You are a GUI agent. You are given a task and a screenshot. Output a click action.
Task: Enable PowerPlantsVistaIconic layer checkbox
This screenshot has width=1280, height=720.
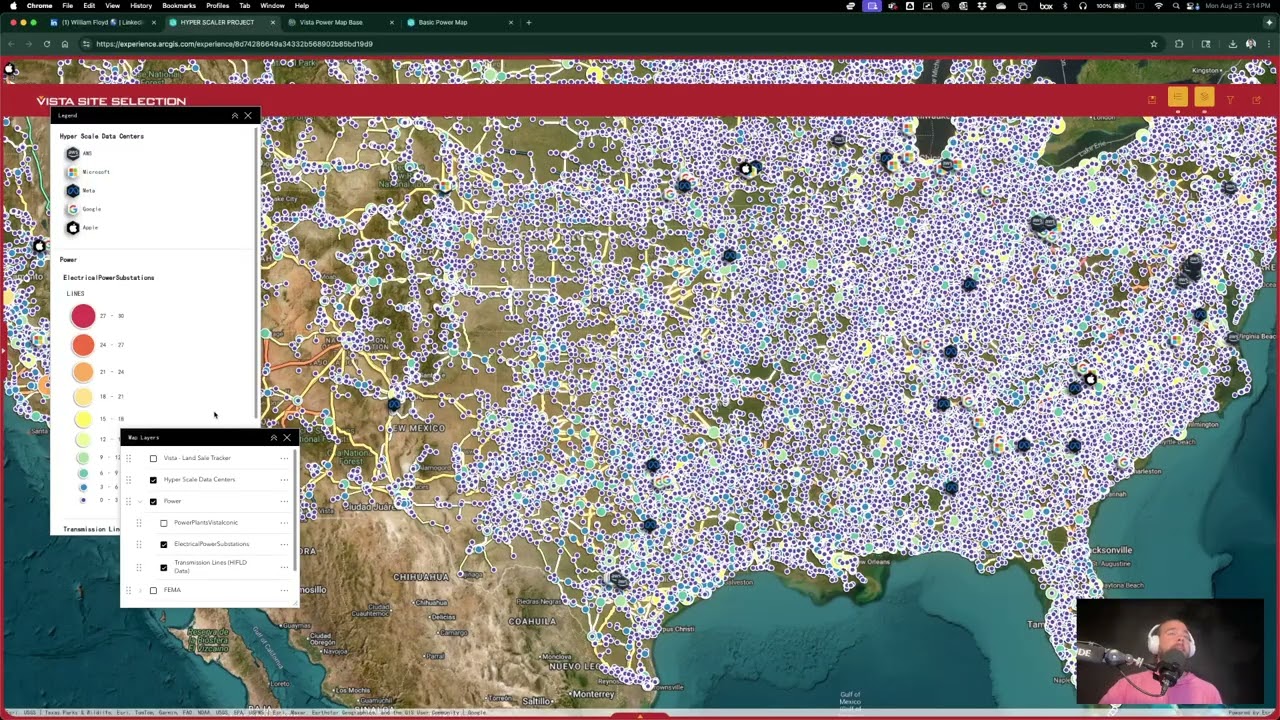[x=164, y=523]
